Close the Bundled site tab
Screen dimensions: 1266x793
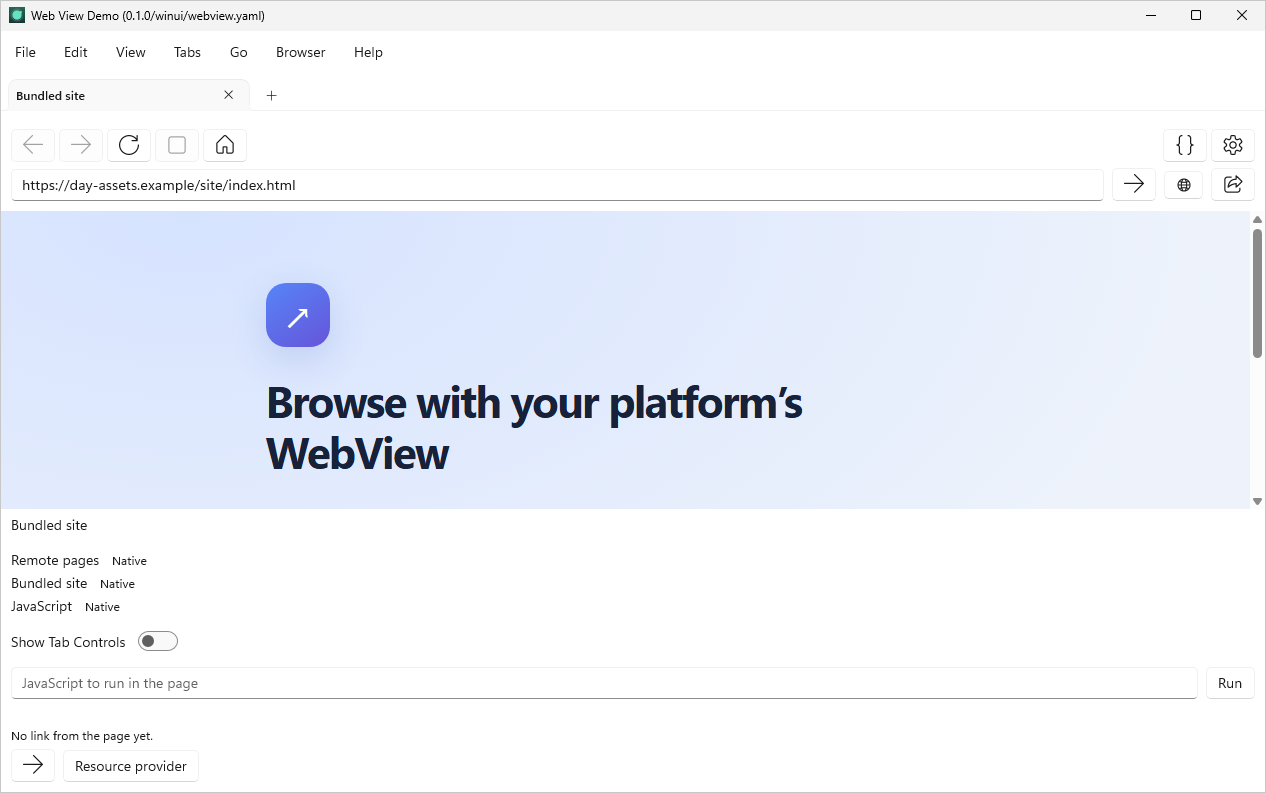(228, 95)
